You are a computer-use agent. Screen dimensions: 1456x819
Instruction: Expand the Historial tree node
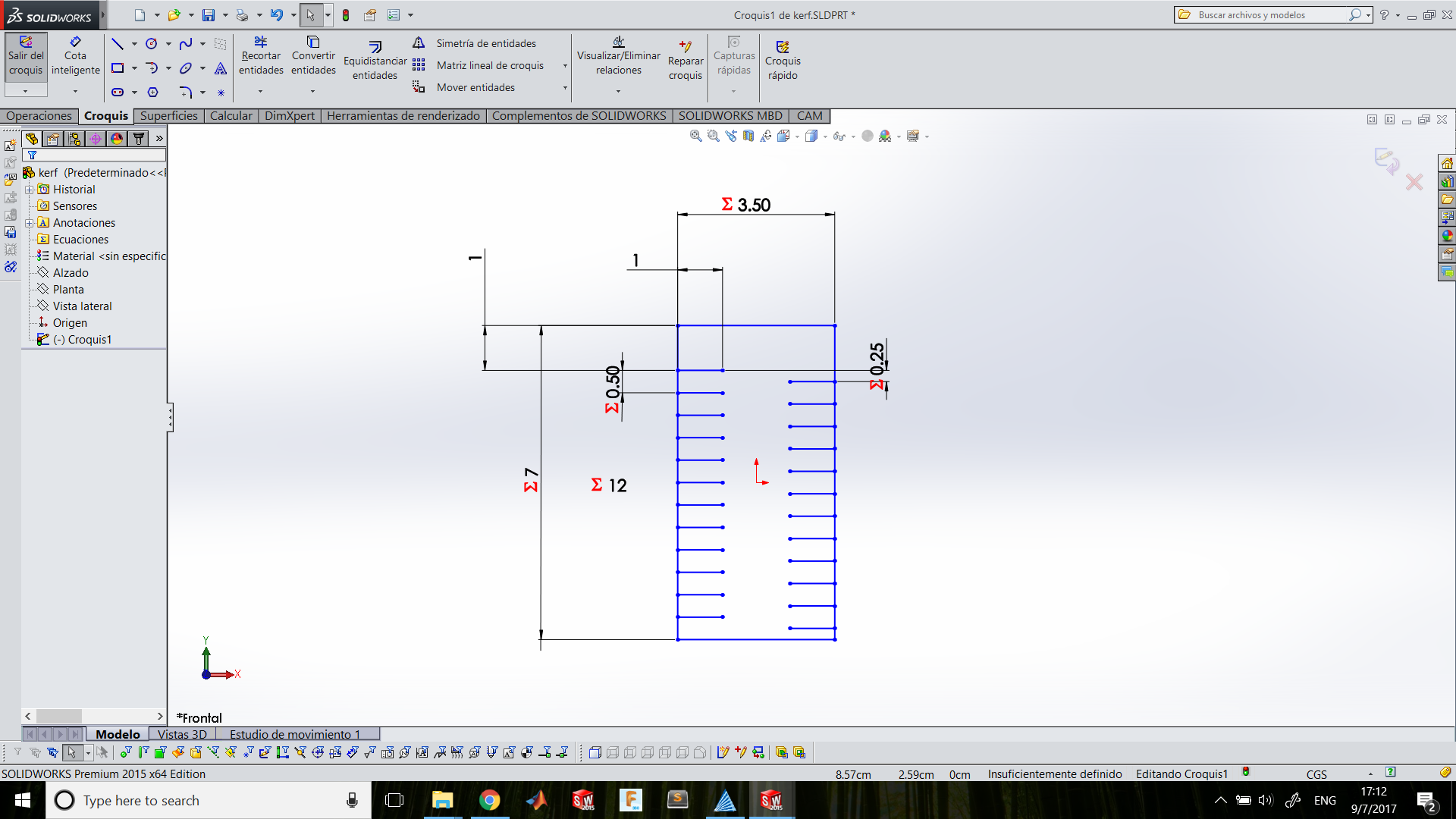coord(29,190)
